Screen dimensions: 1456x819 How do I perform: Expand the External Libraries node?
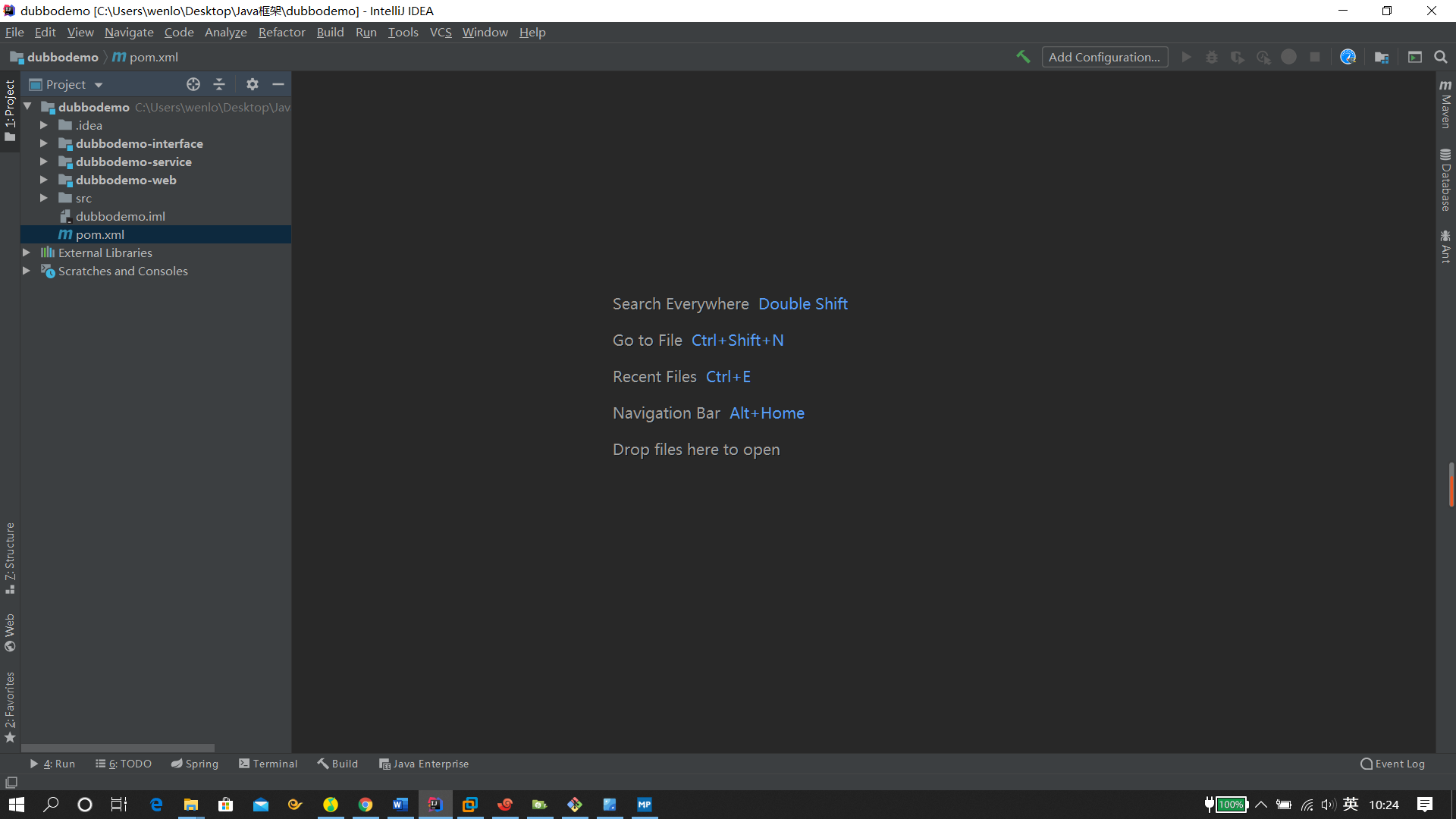(x=27, y=253)
